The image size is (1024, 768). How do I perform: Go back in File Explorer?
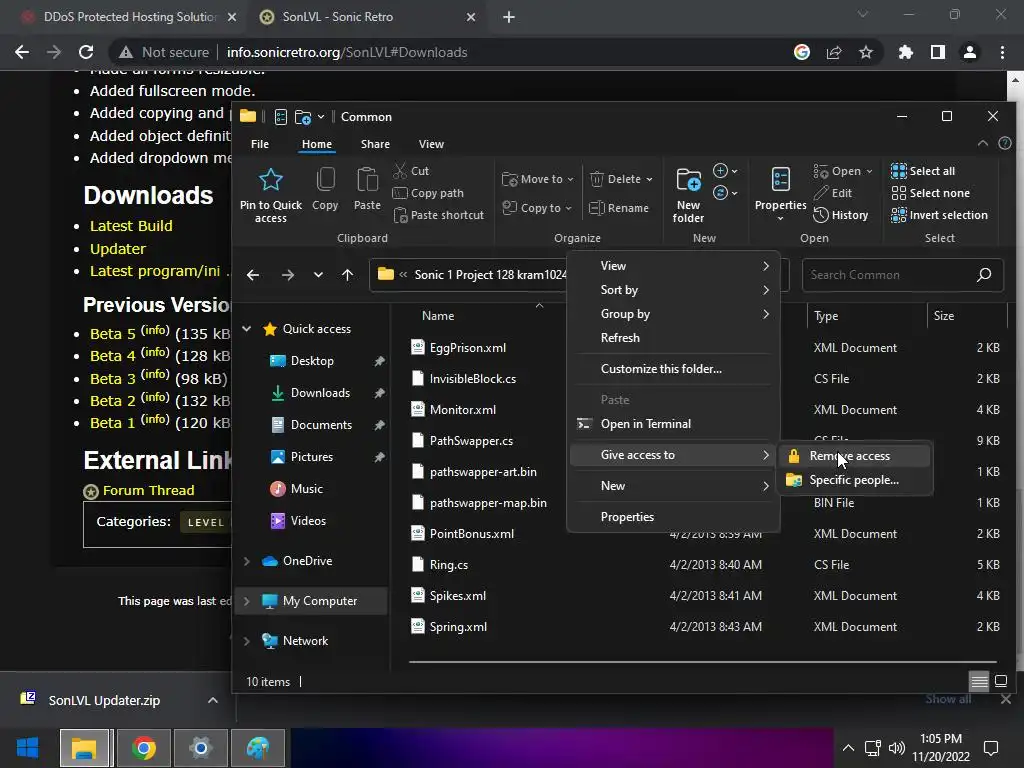253,275
